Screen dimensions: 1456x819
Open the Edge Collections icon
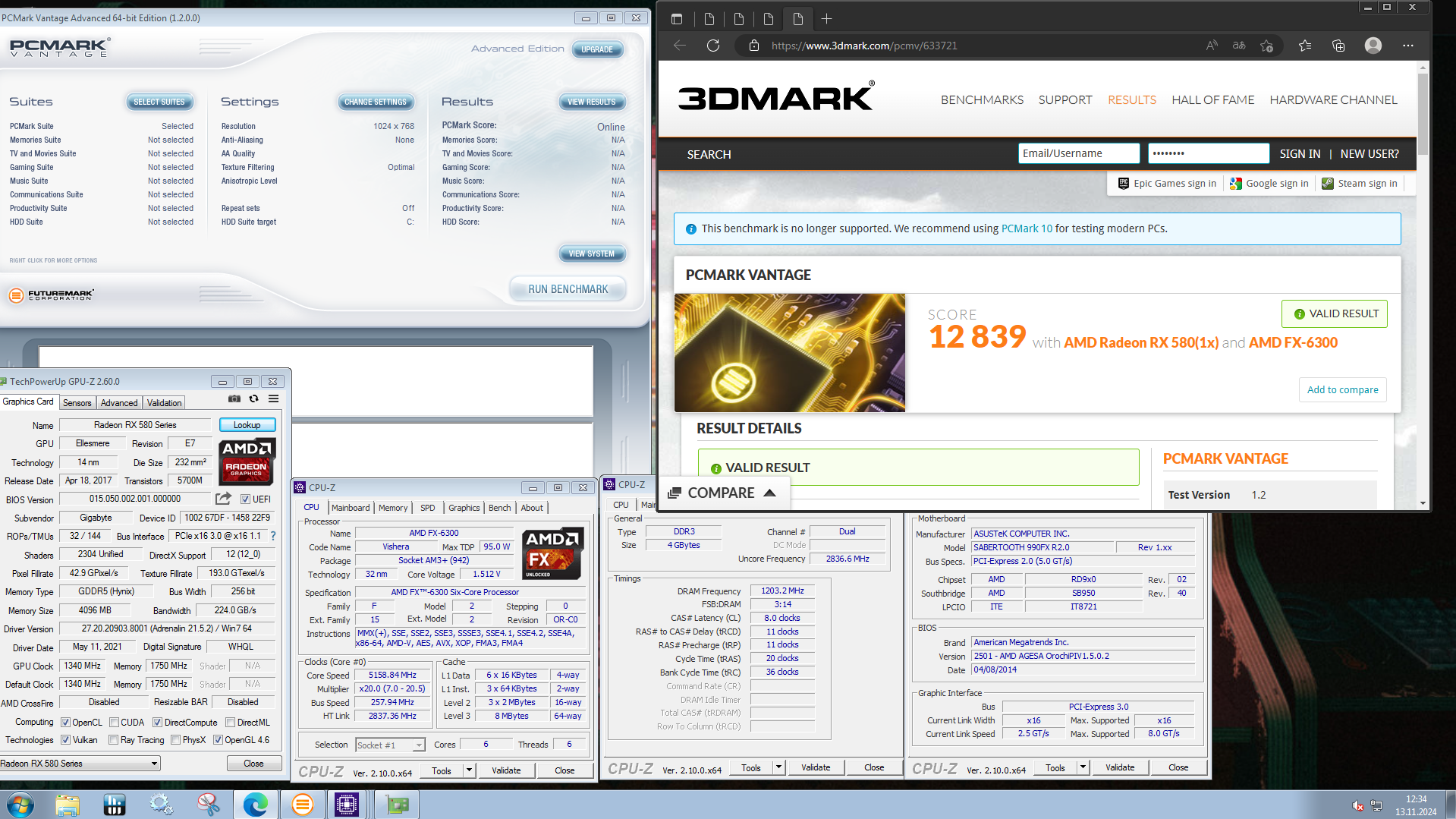[x=1338, y=46]
